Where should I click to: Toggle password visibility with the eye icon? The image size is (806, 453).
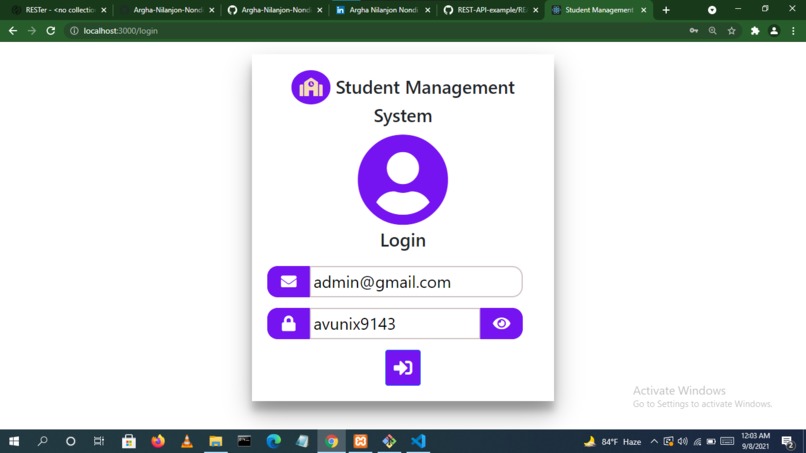pyautogui.click(x=501, y=323)
